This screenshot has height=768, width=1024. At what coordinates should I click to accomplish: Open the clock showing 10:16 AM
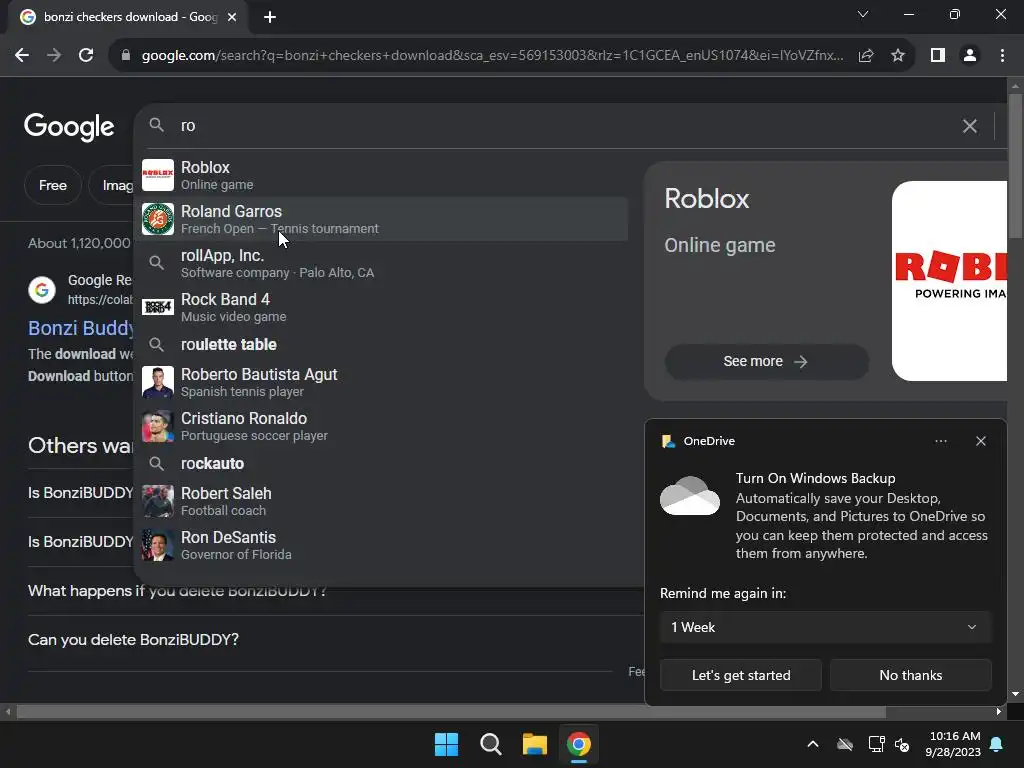pyautogui.click(x=953, y=744)
